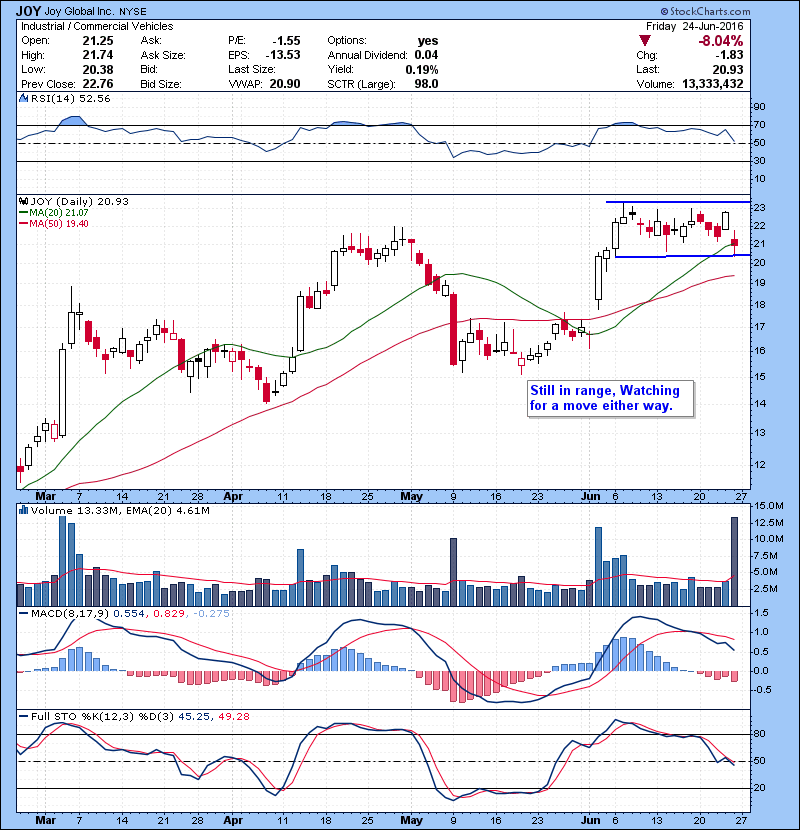Click the green MA(20) legend line marker
This screenshot has height=830, width=800.
click(x=23, y=212)
